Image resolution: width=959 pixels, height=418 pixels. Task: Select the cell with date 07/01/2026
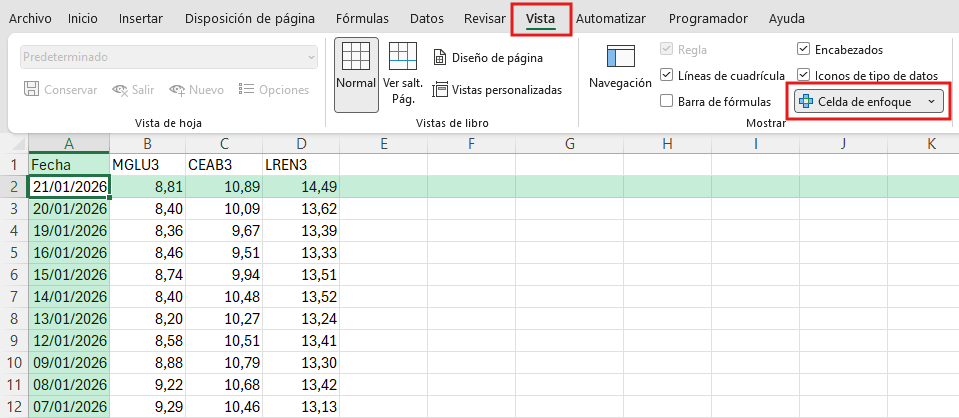point(69,406)
